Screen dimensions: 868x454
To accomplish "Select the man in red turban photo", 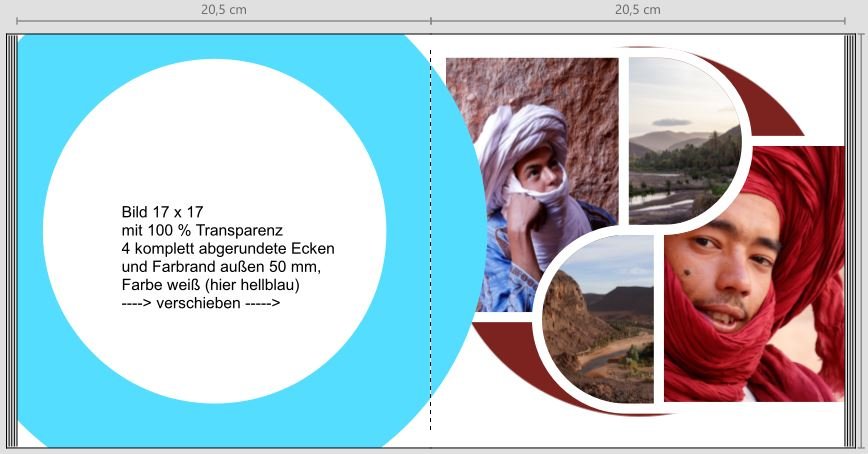I will click(x=754, y=274).
